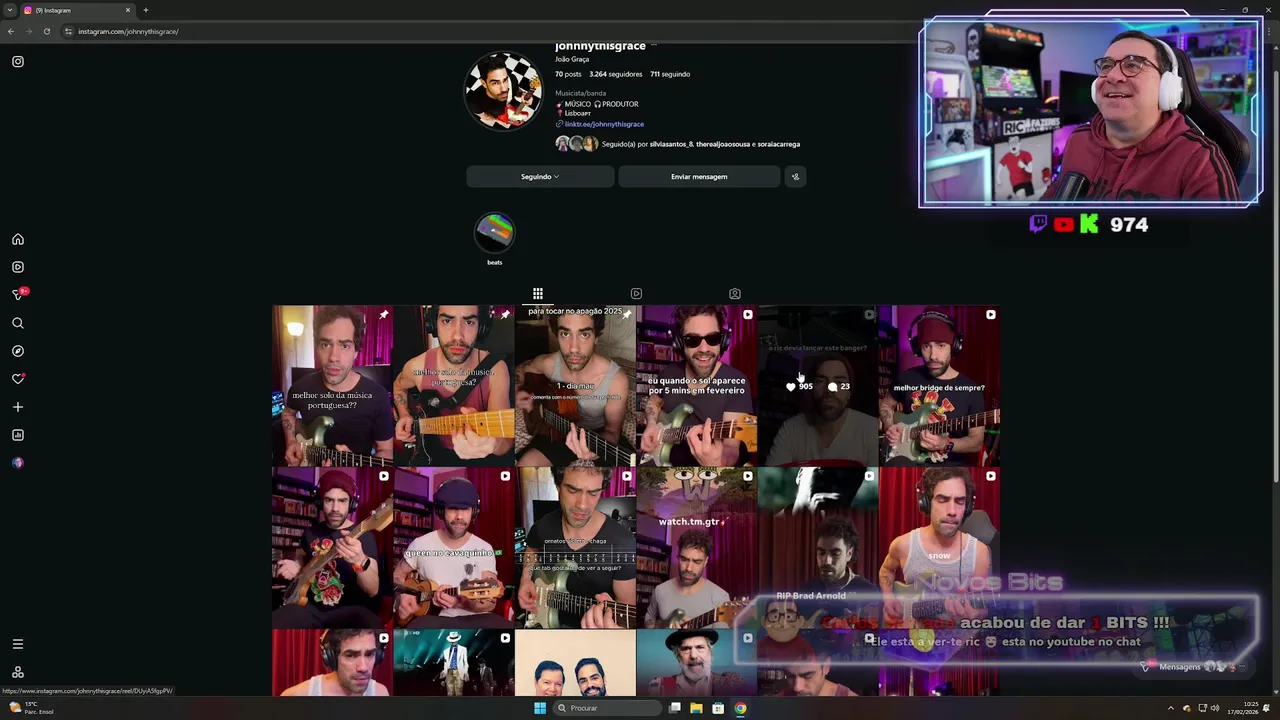Click the site information icon in address bar
This screenshot has width=1280, height=720.
(x=68, y=31)
